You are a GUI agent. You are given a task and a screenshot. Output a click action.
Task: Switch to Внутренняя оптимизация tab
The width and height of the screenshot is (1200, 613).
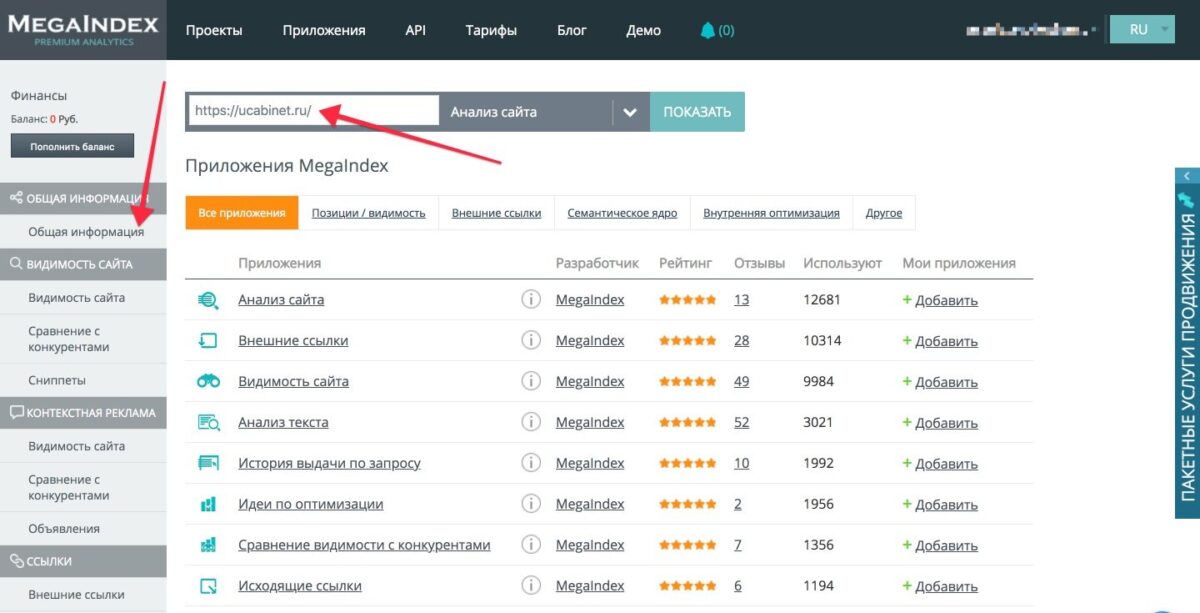point(771,213)
